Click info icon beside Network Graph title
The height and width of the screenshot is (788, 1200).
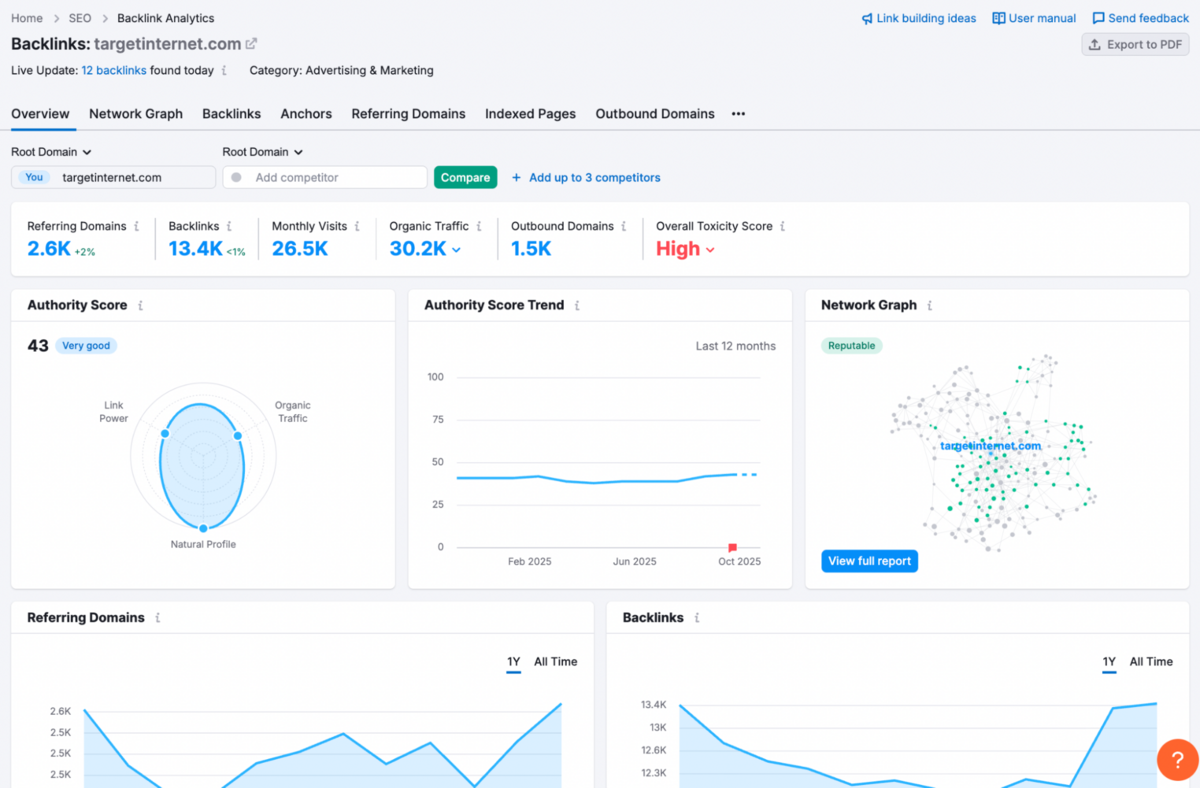pyautogui.click(x=929, y=305)
